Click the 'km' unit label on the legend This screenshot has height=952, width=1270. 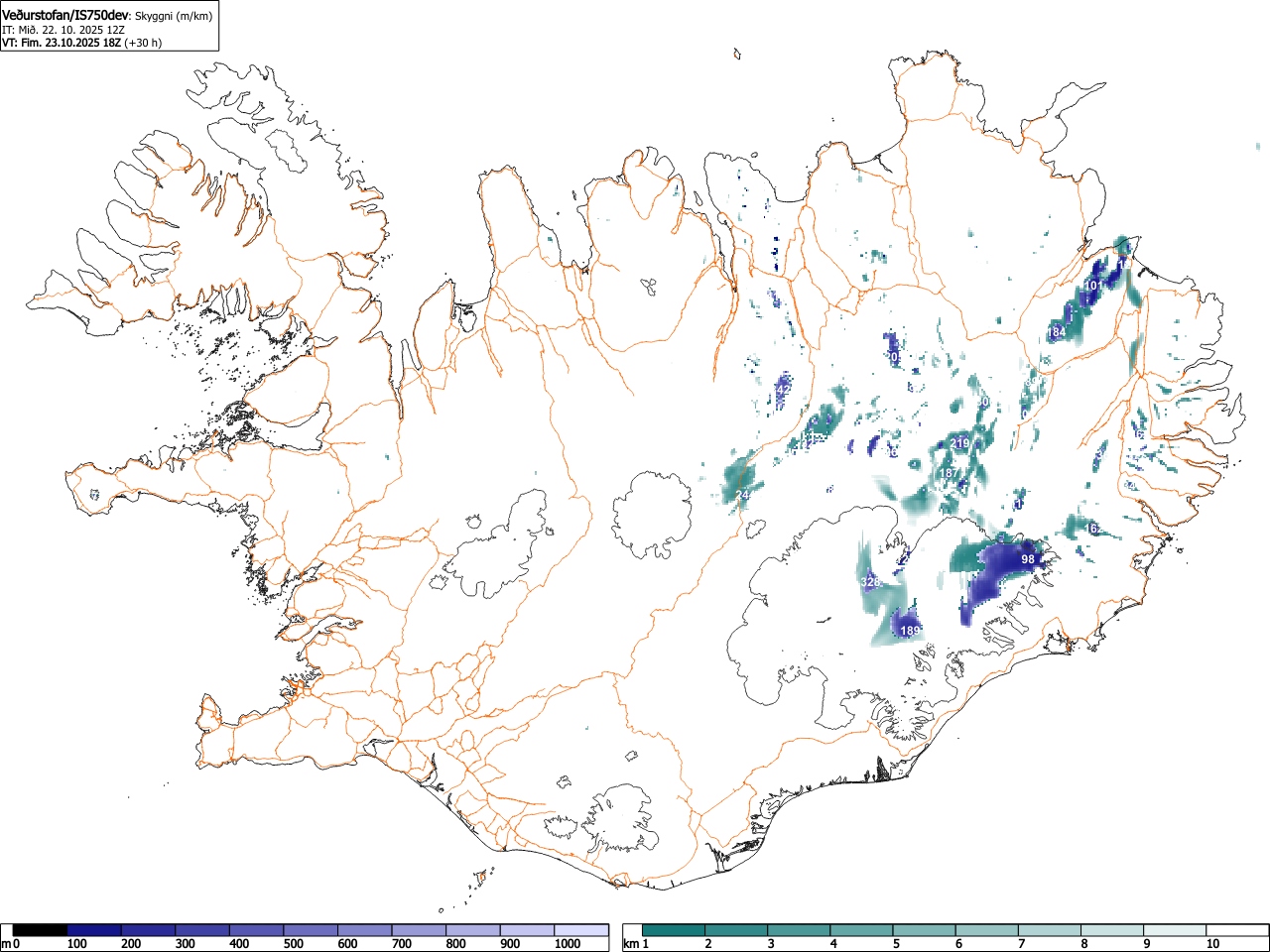pyautogui.click(x=630, y=944)
